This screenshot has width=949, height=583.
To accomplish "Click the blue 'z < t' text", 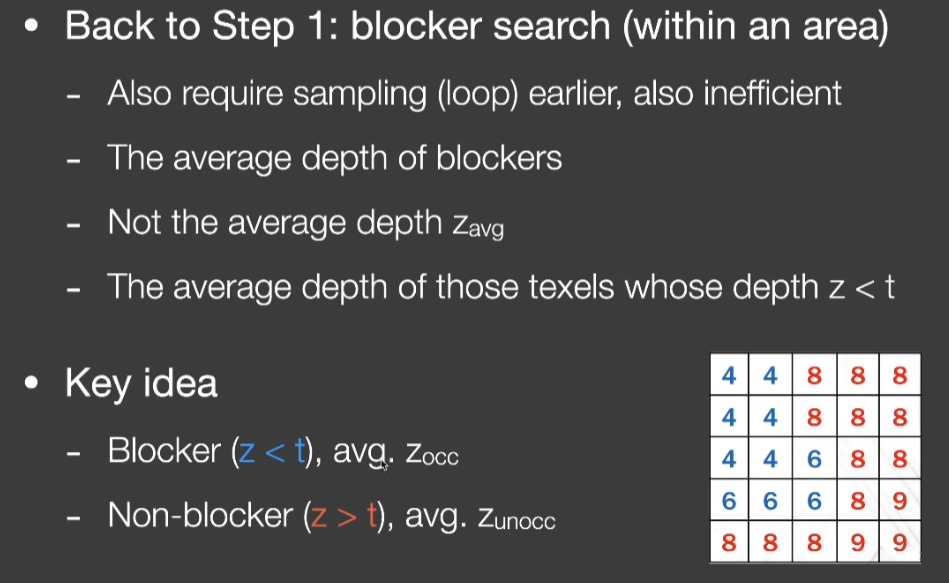I will pos(272,452).
